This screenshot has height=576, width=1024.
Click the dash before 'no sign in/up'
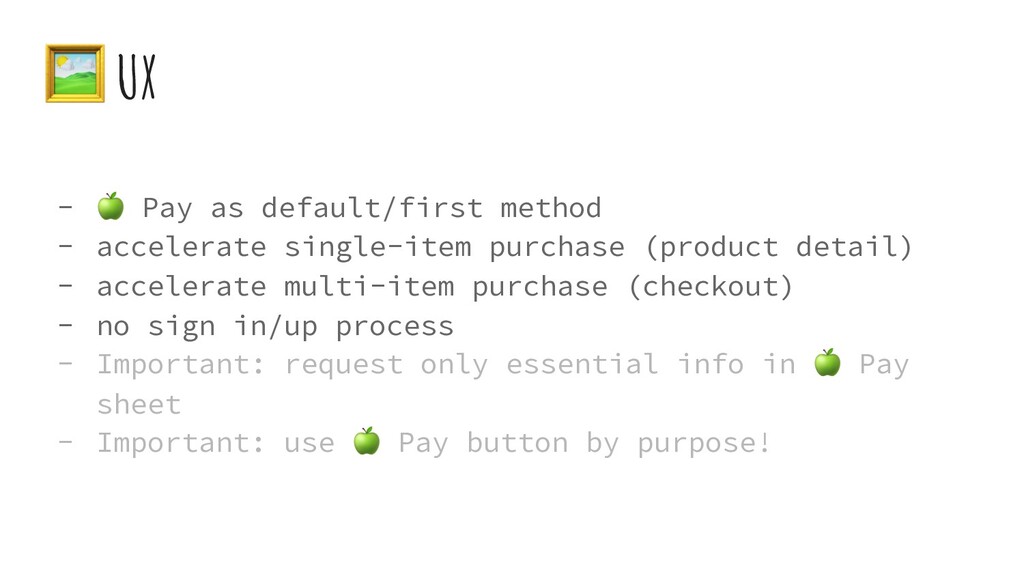pos(65,325)
